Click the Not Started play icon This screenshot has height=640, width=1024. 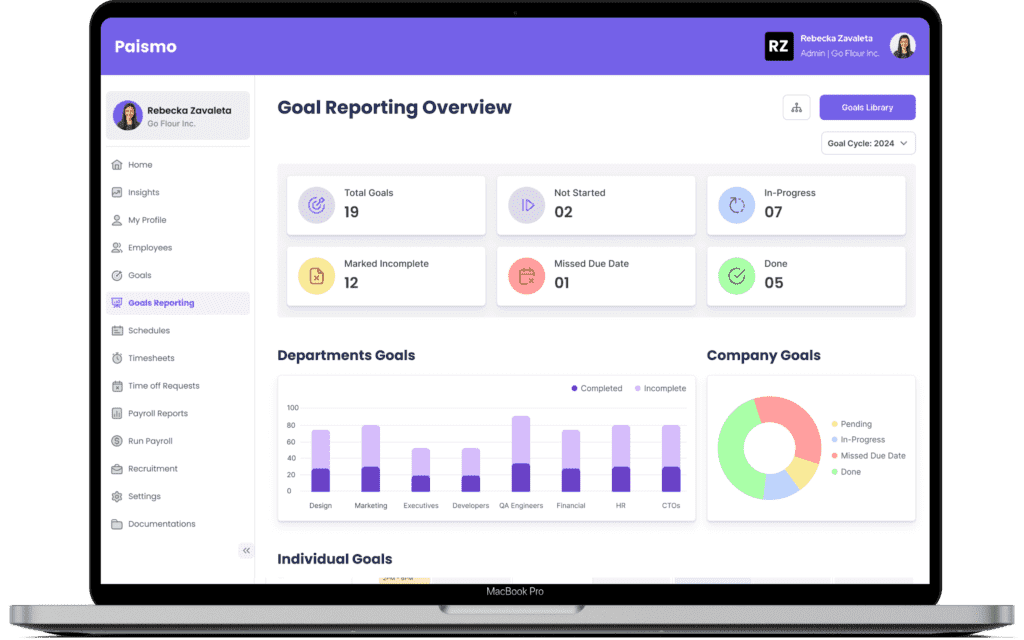(x=527, y=205)
